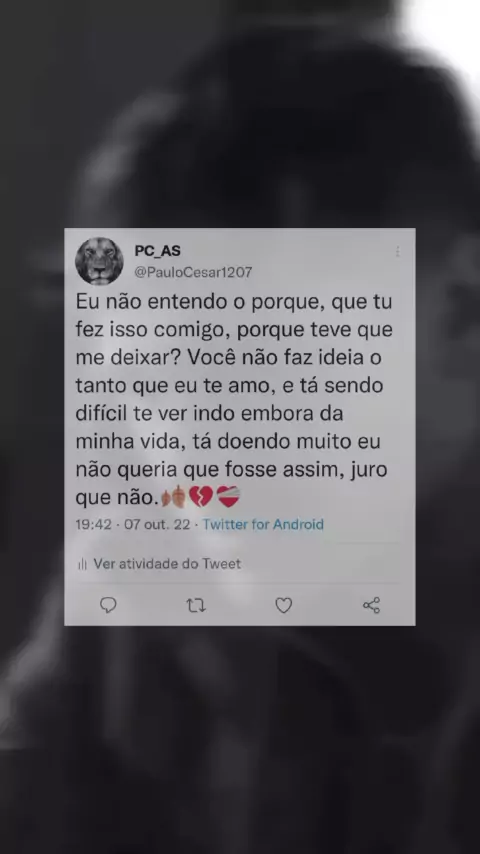This screenshot has width=480, height=854.
Task: Tap the share icon
Action: [372, 605]
